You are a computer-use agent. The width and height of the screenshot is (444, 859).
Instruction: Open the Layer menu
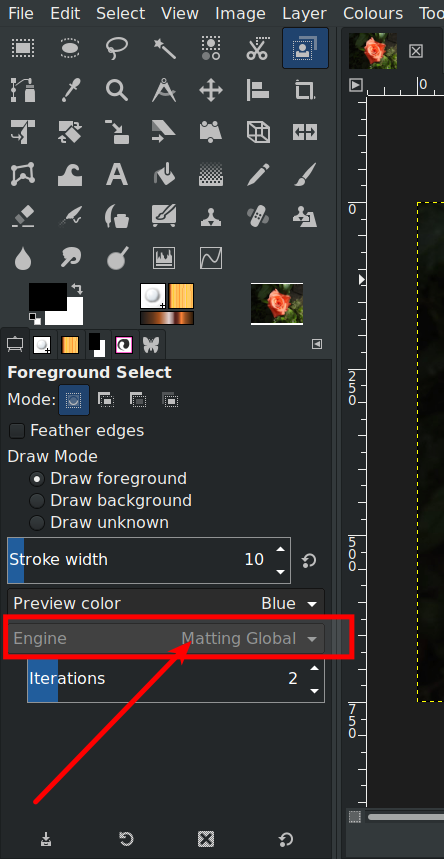click(304, 13)
